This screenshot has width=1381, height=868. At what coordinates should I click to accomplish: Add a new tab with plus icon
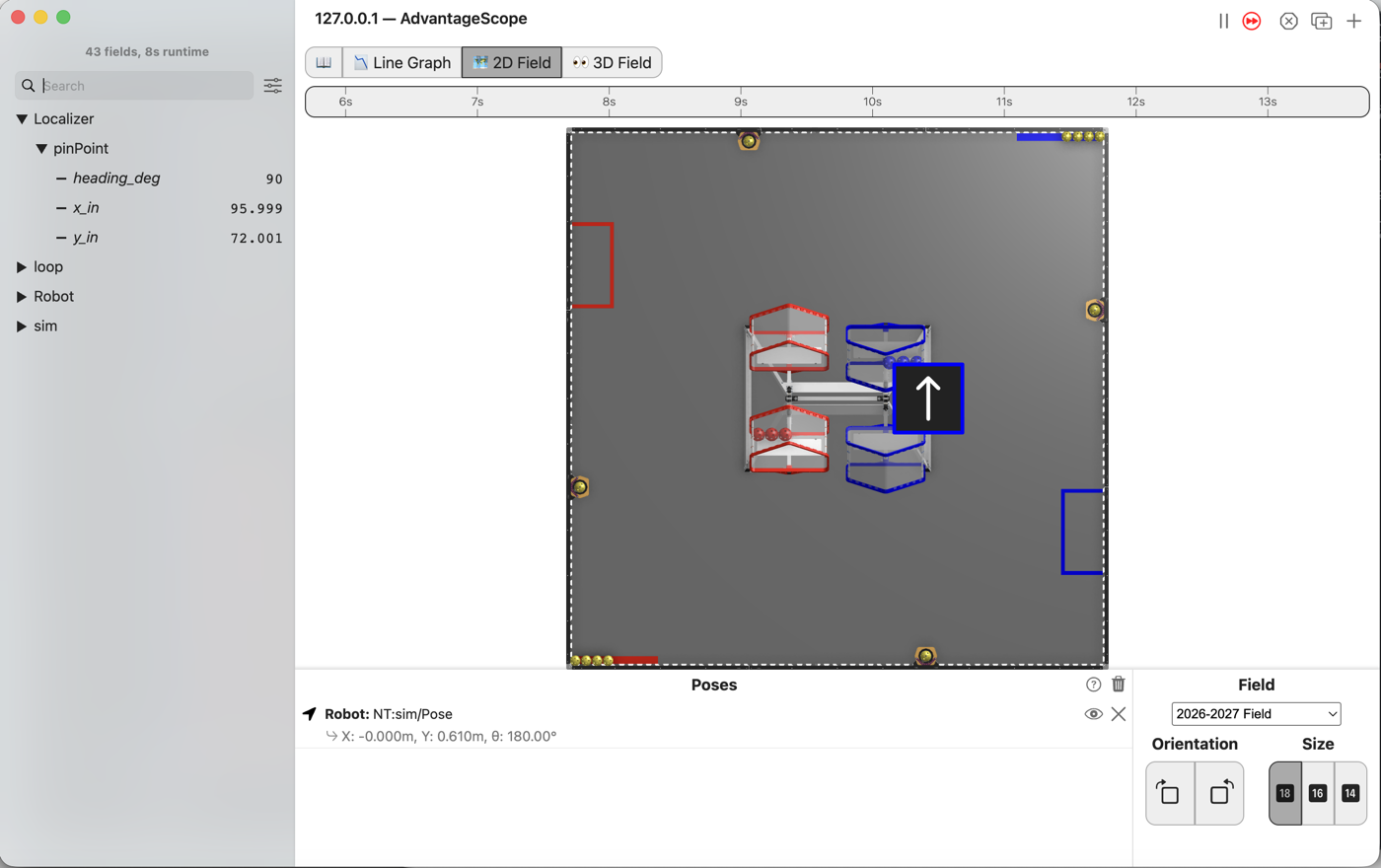coord(1354,21)
